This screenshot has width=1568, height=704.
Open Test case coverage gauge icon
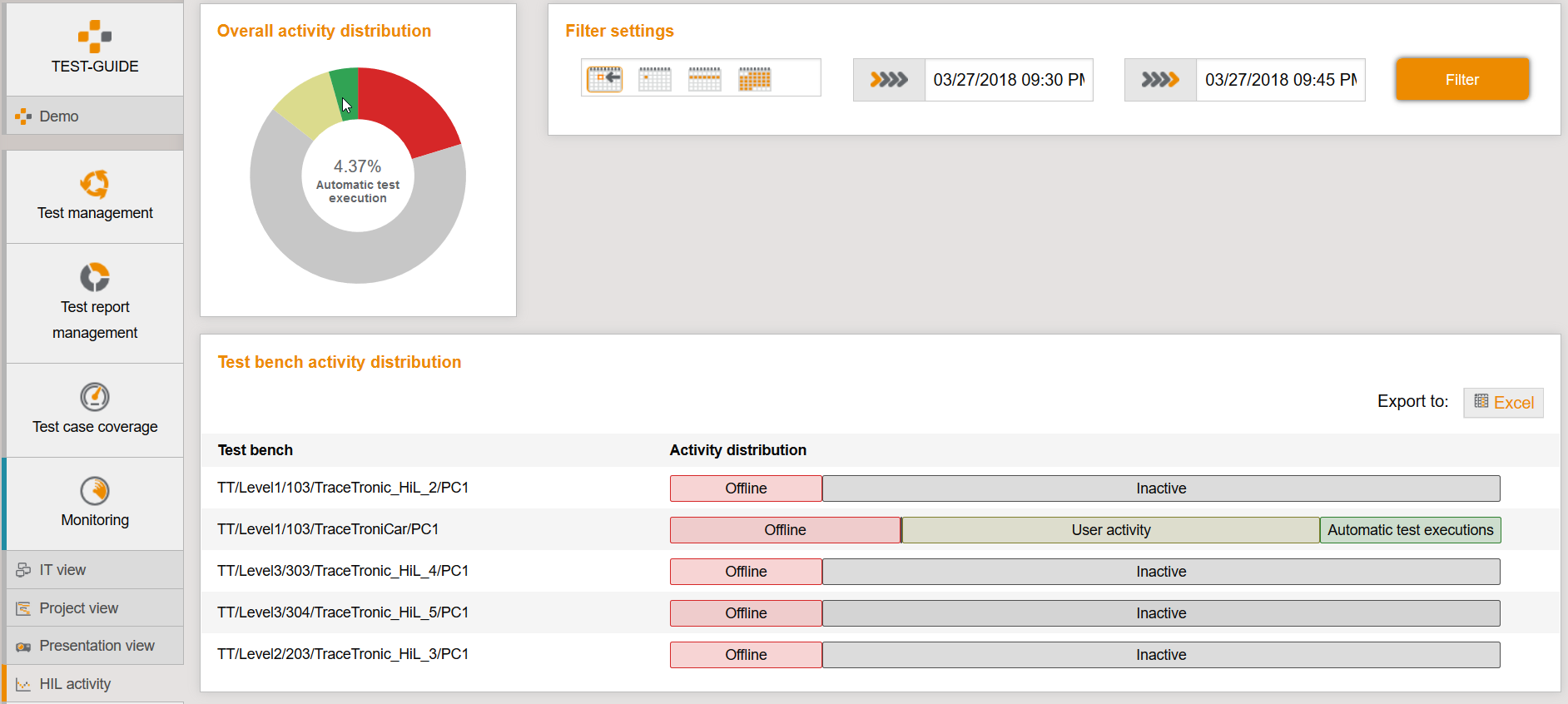(95, 397)
